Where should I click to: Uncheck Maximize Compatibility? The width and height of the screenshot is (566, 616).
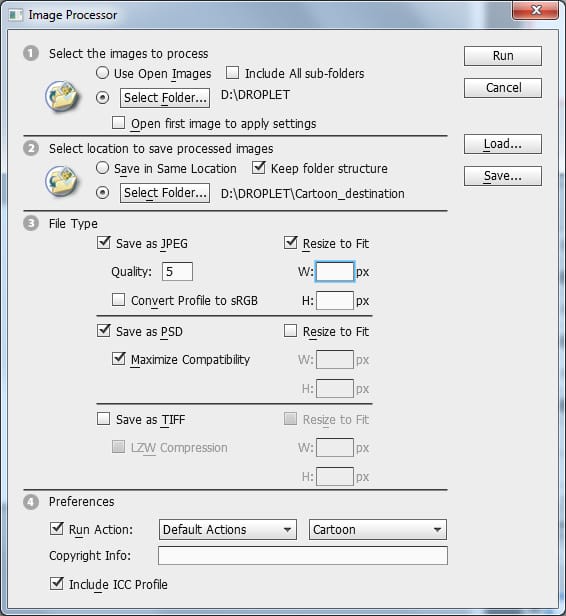[118, 358]
